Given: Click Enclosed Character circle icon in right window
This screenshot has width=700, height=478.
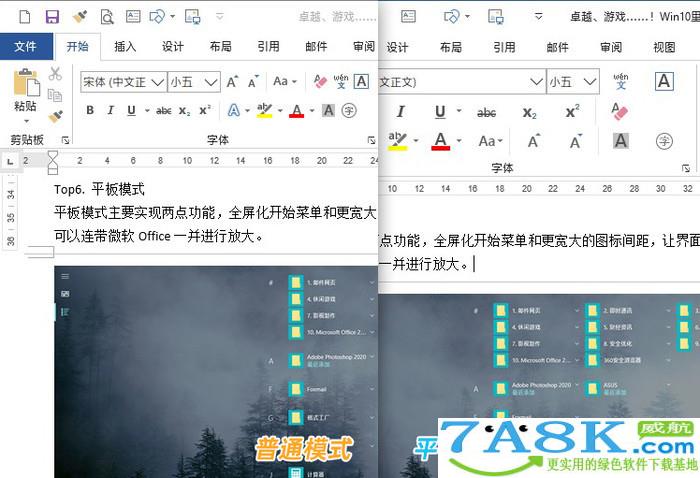Looking at the screenshot, I should (664, 141).
